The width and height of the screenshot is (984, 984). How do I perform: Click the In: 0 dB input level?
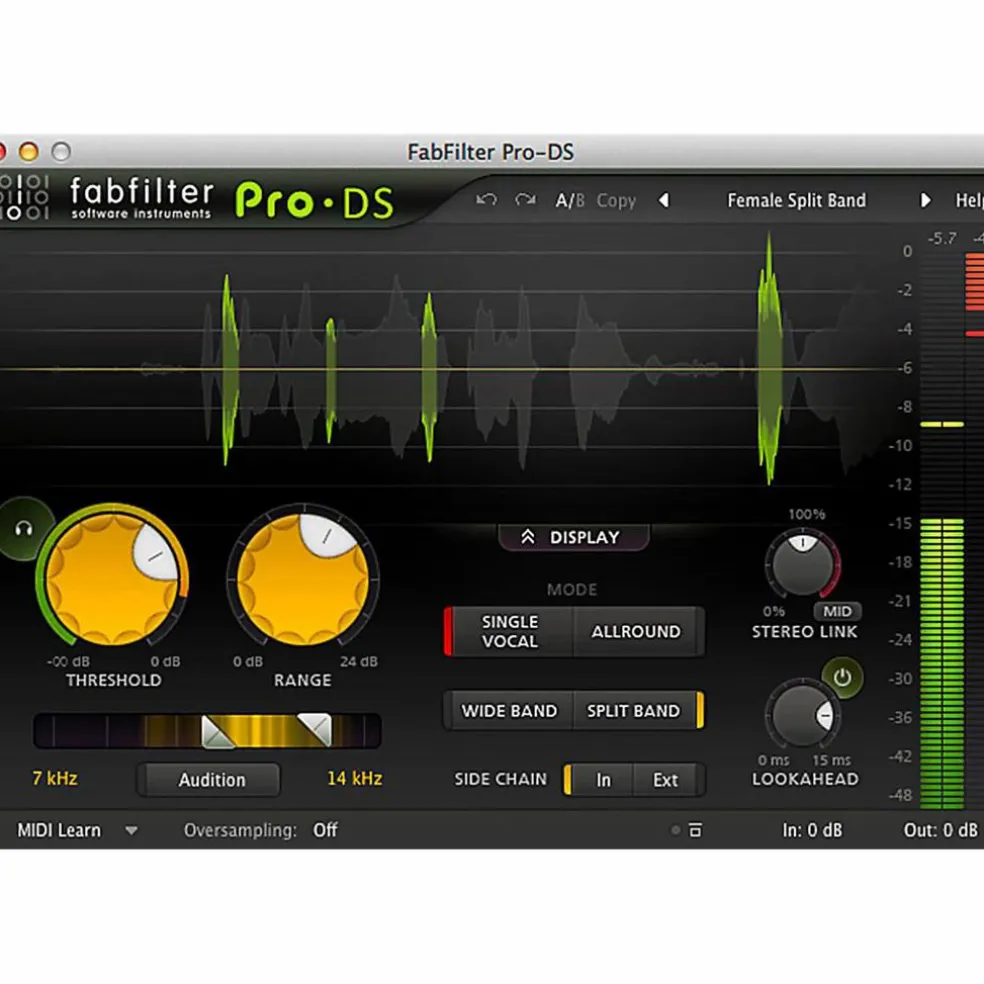[812, 830]
